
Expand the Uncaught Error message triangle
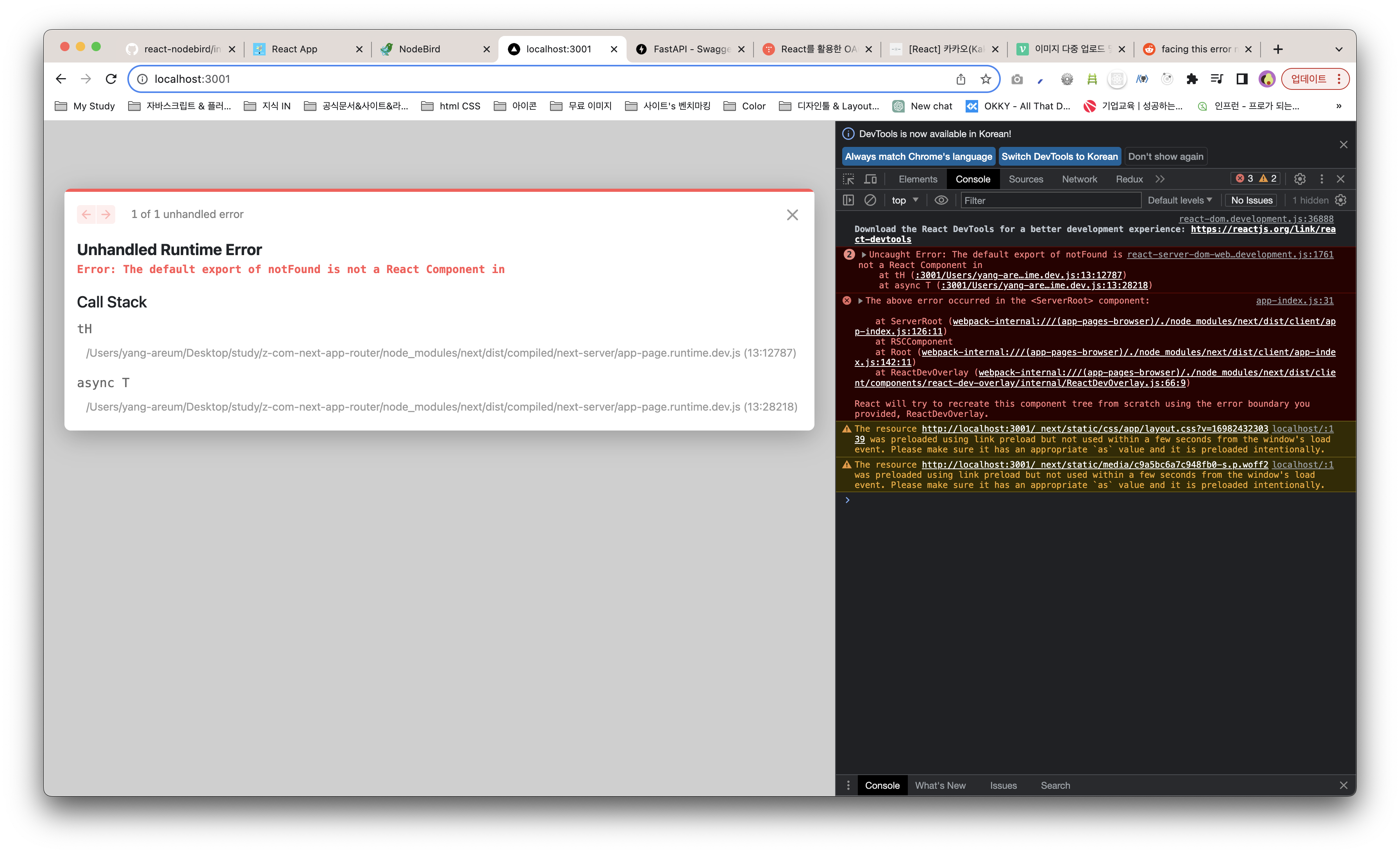(864, 255)
